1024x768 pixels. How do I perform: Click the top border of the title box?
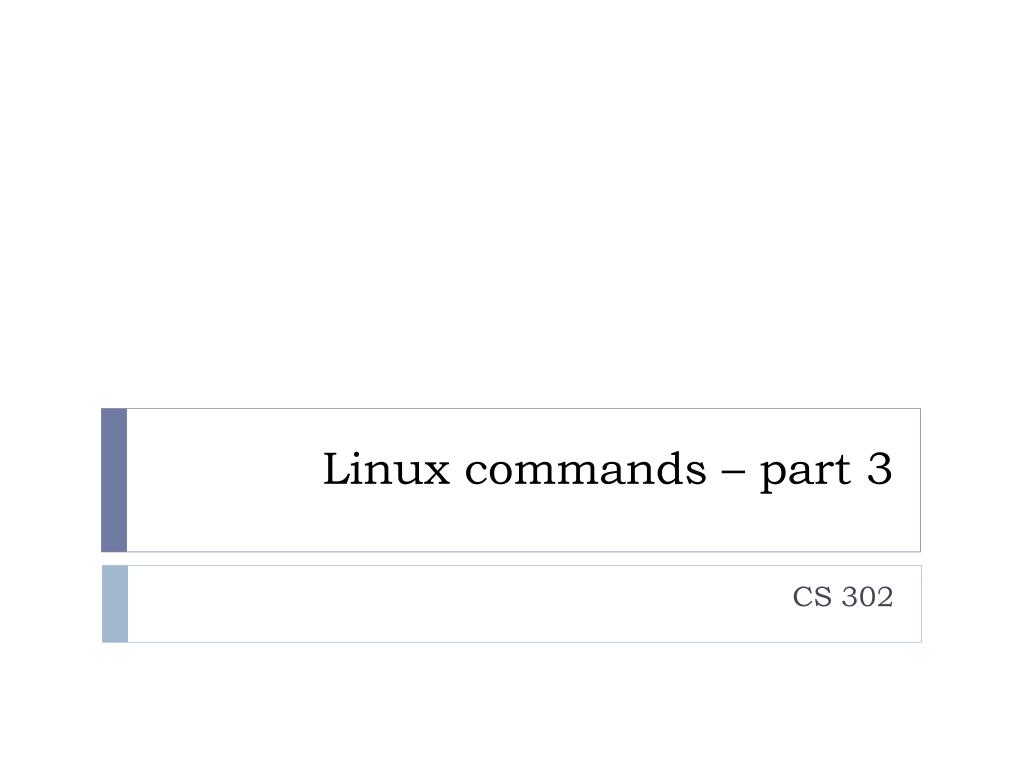click(x=522, y=408)
